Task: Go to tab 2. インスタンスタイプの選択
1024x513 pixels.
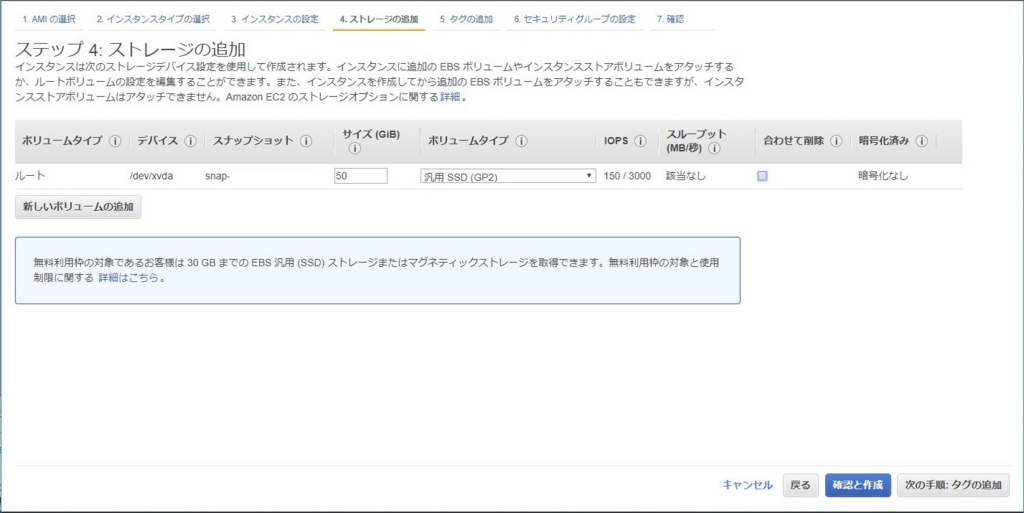Action: pyautogui.click(x=153, y=20)
